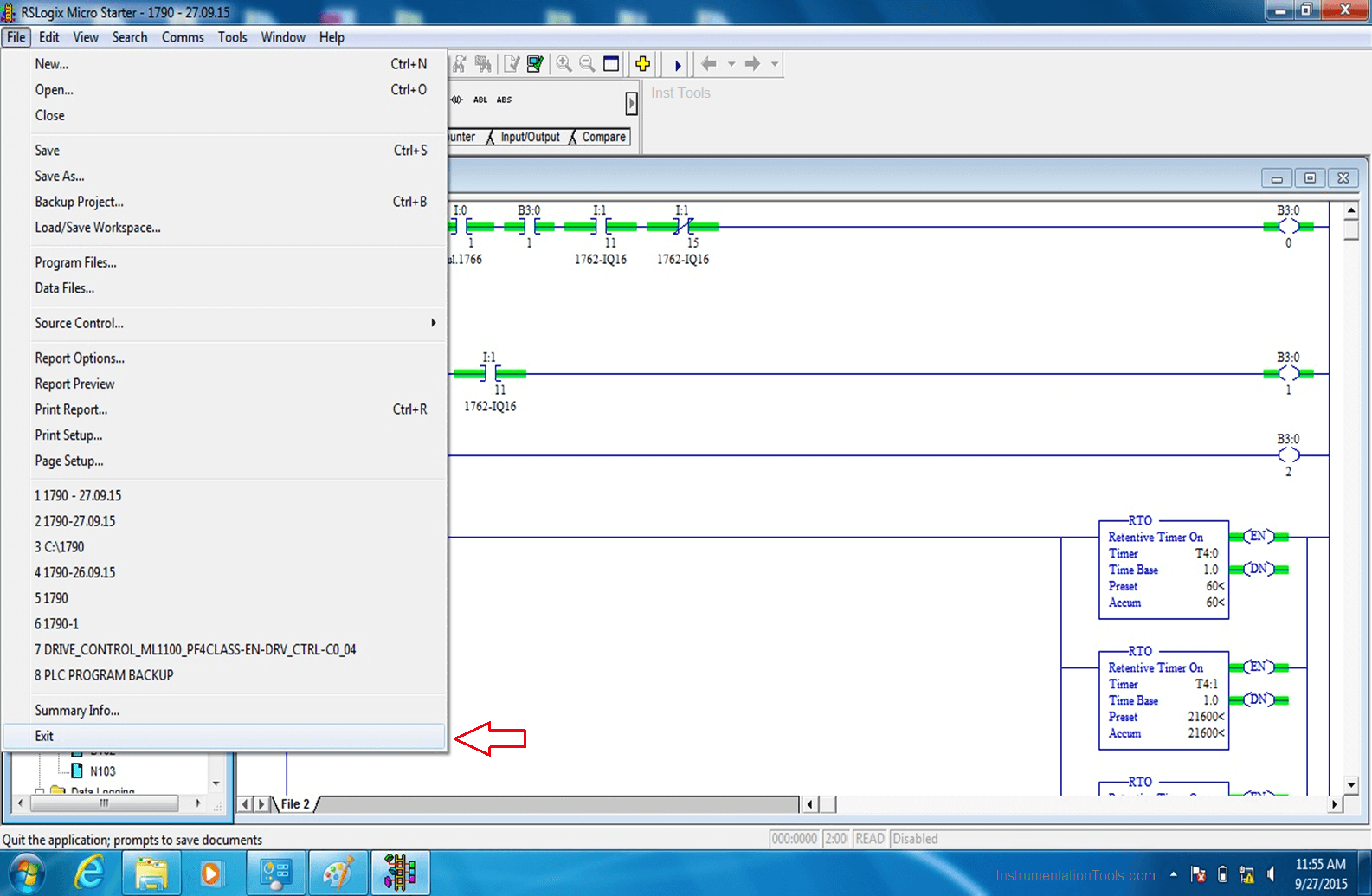The width and height of the screenshot is (1372, 896).
Task: Open the N103 data file icon
Action: [77, 770]
